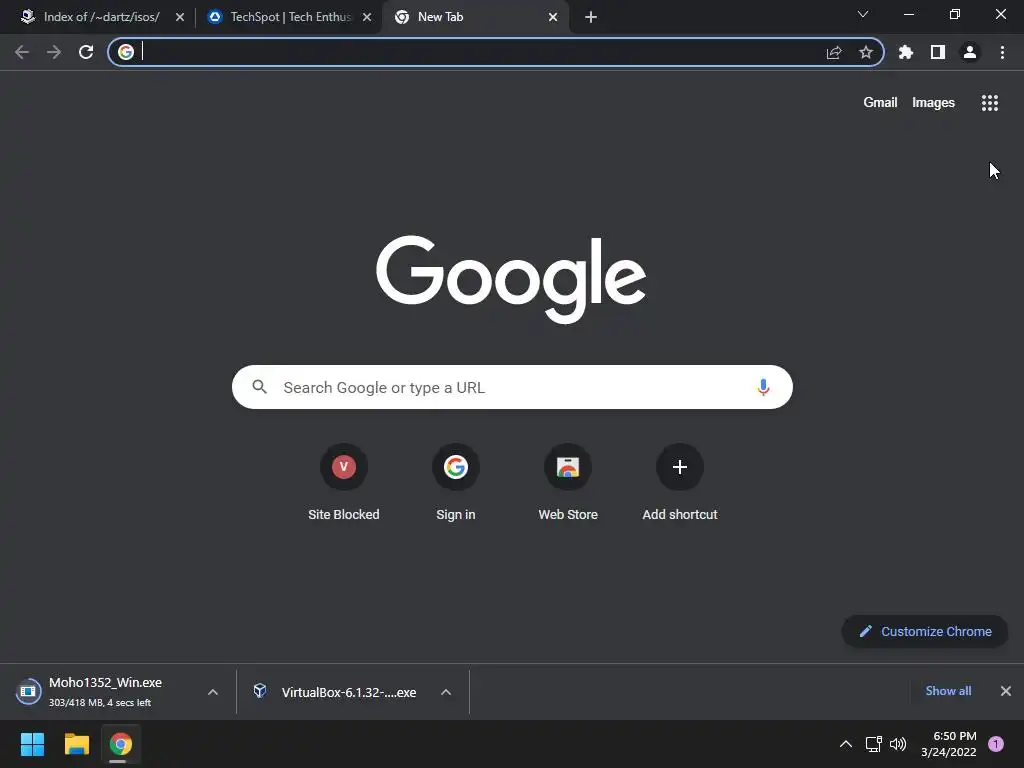Open File Explorer from taskbar
Screen dimensions: 1024x768
76,744
